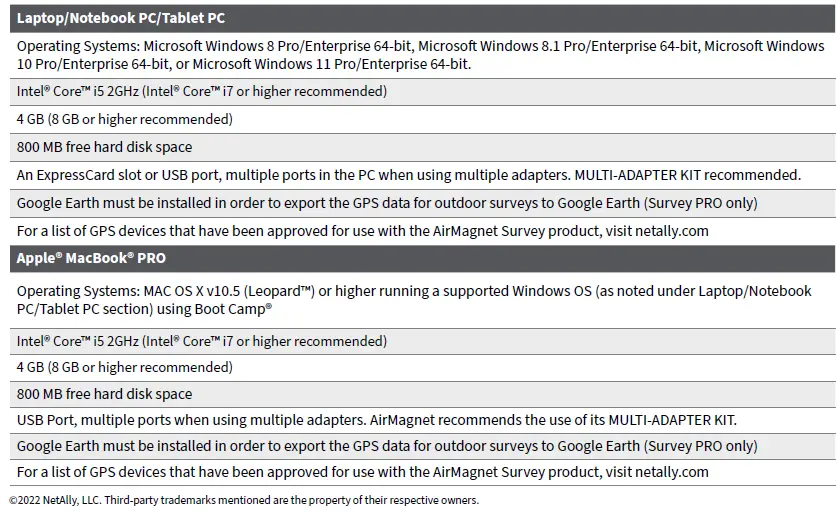Click Intel Core i5 row under Laptop section
This screenshot has width=838, height=518.
pos(202,92)
